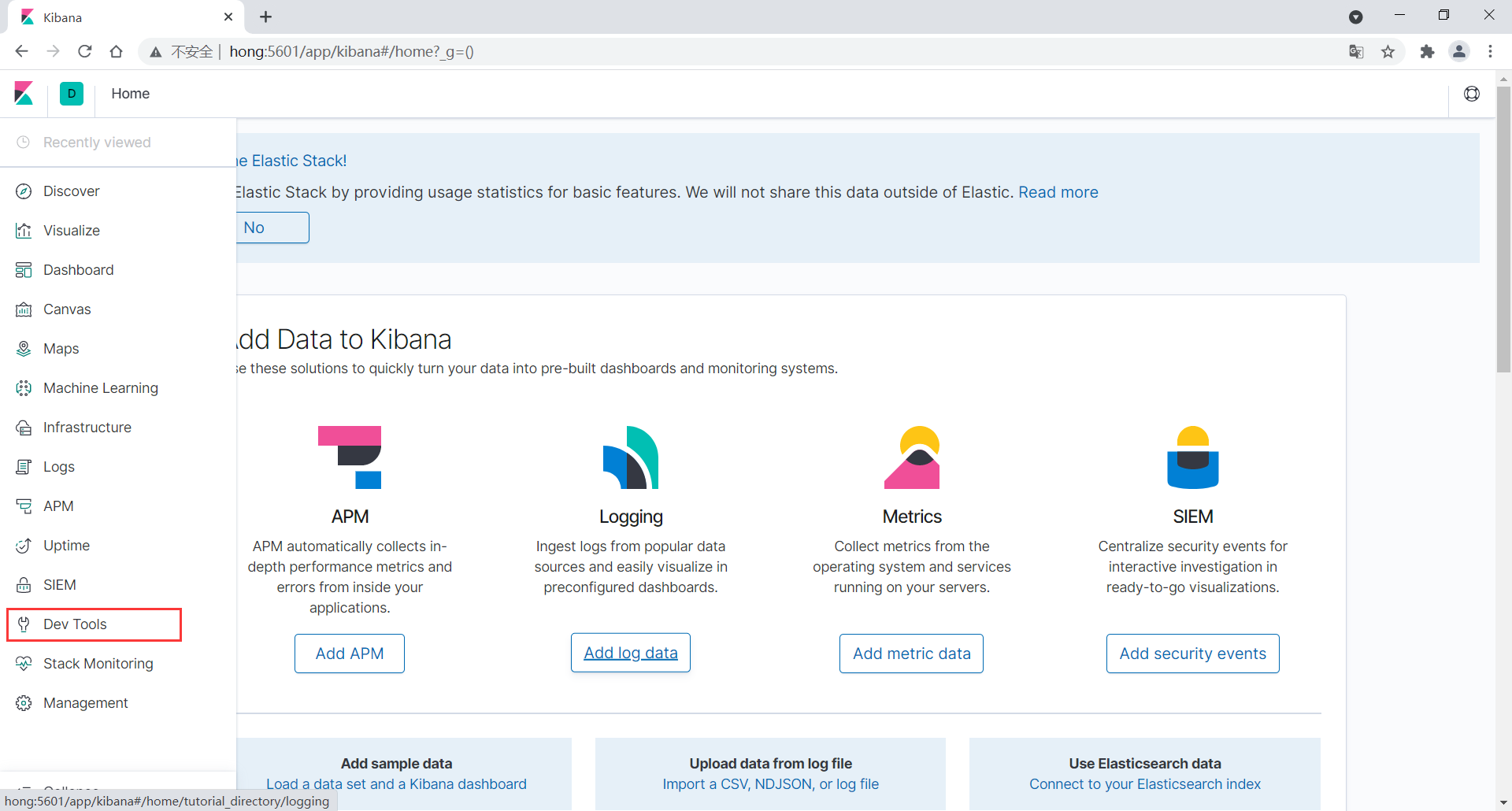
Task: Click the Dashboard icon in sidebar
Action: (x=24, y=270)
